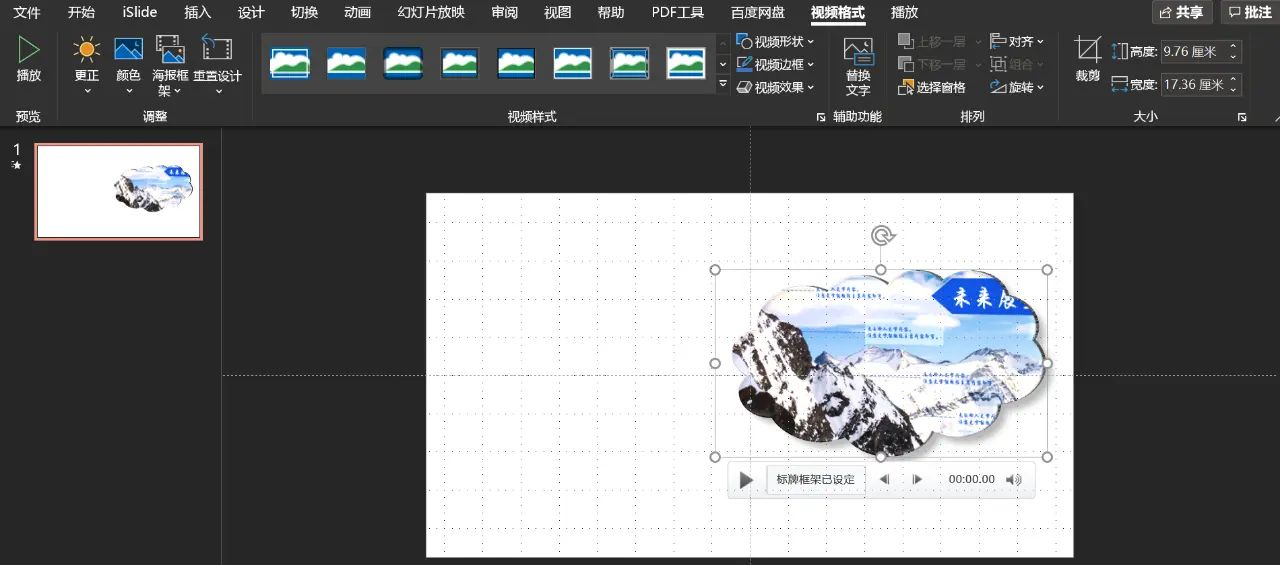Expand the 视频形状 dropdown
1280x565 pixels.
pyautogui.click(x=776, y=42)
